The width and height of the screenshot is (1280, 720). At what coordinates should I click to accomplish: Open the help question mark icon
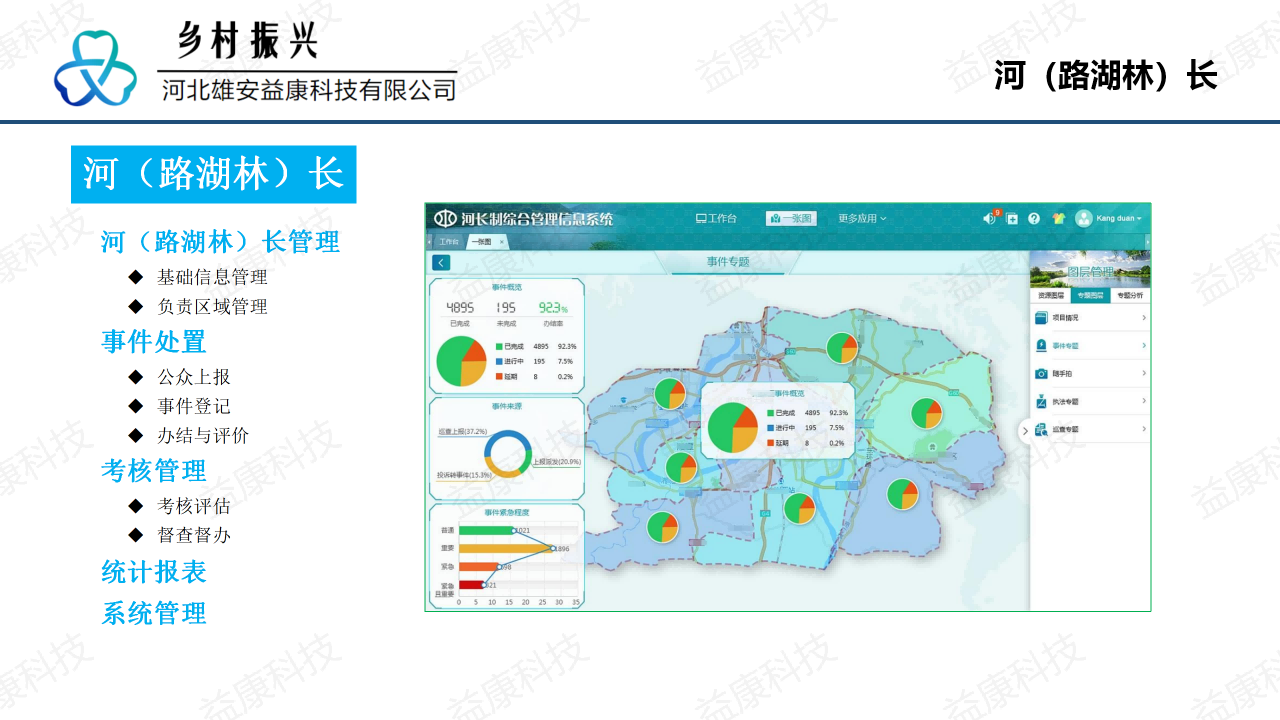coord(1034,218)
